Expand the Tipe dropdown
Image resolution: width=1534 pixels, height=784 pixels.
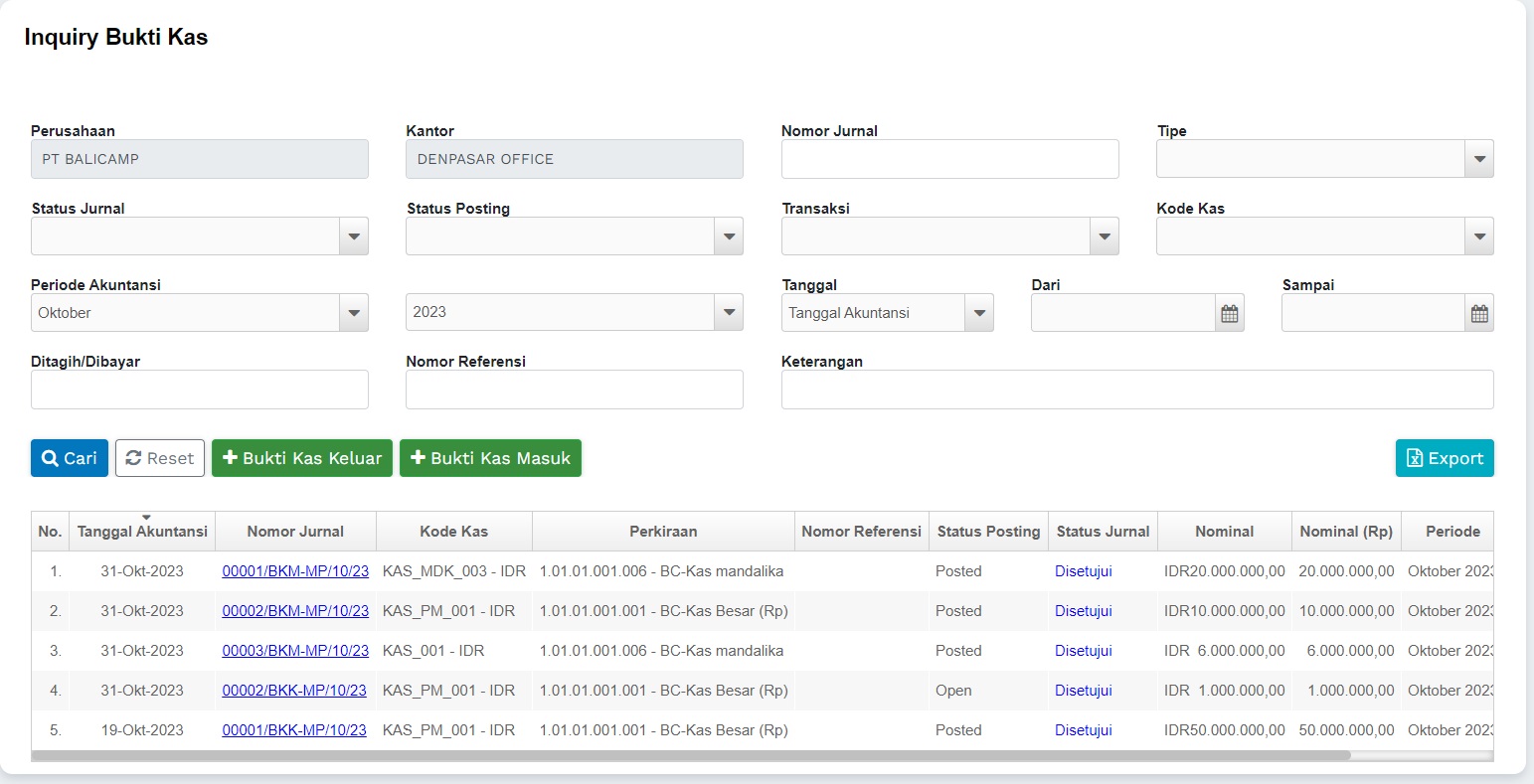coord(1479,159)
